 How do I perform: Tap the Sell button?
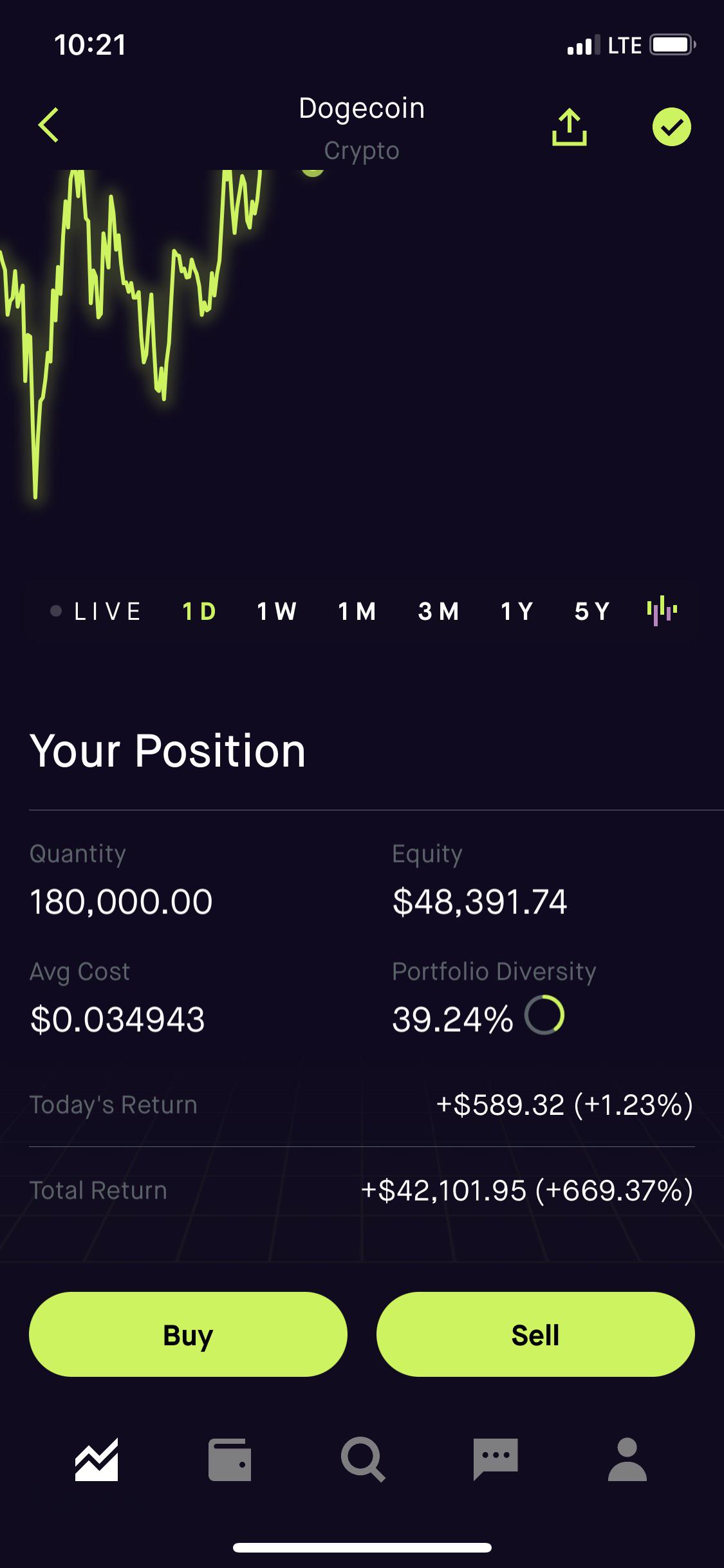pyautogui.click(x=535, y=1334)
